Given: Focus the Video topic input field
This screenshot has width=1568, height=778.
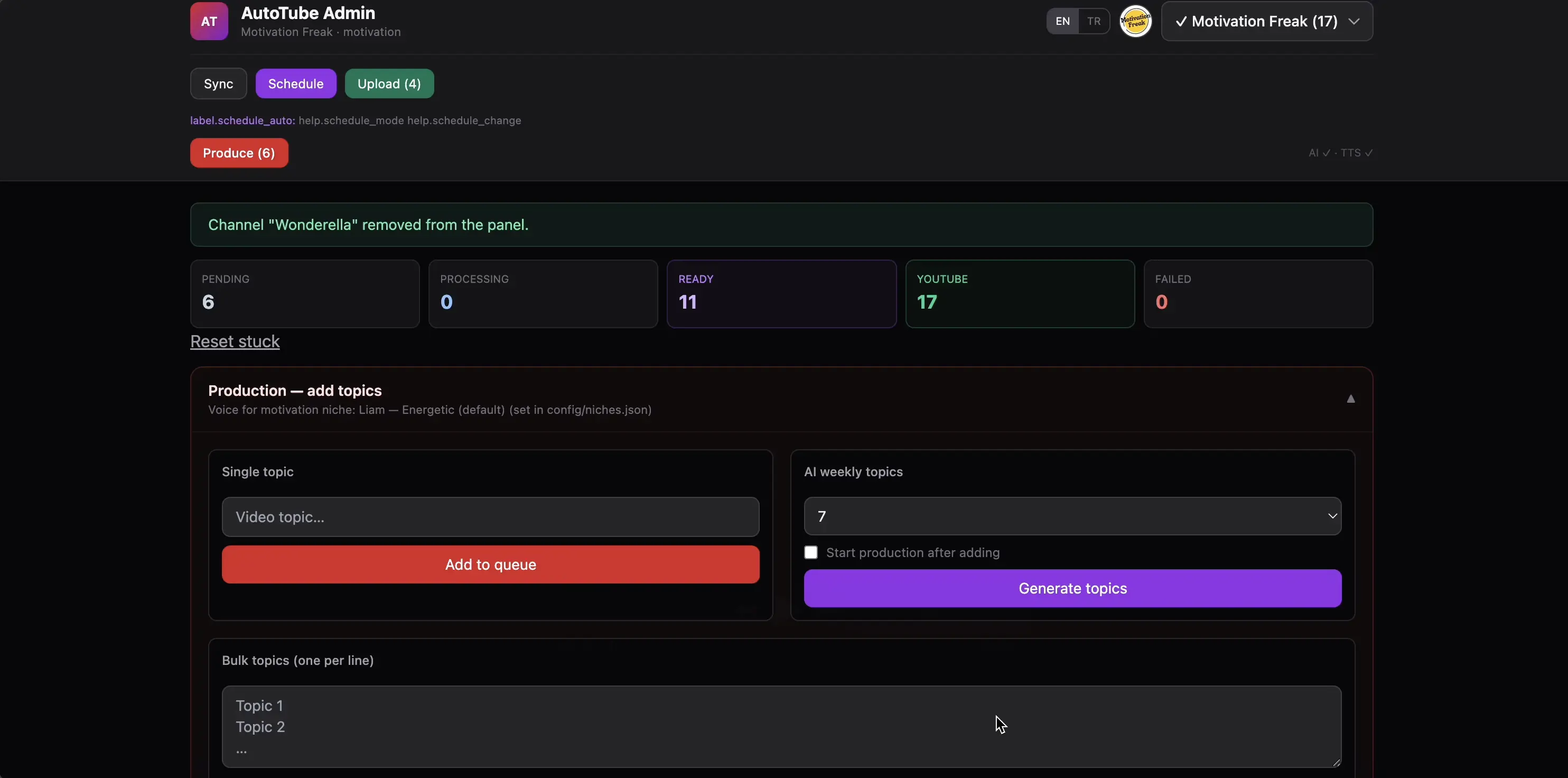Looking at the screenshot, I should coord(490,517).
